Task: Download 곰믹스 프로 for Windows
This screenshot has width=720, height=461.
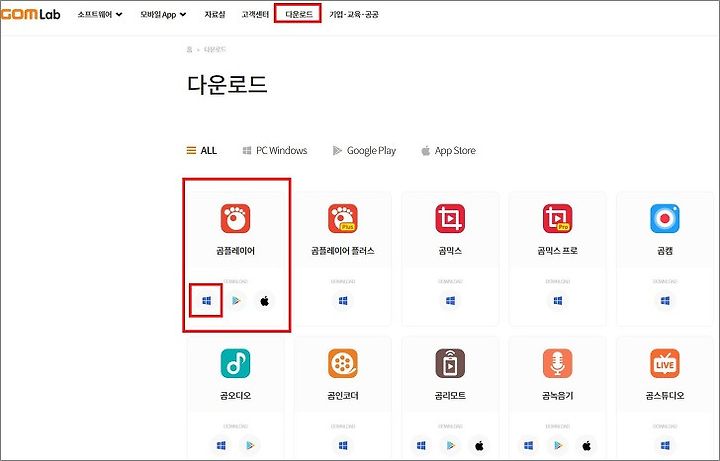Action: click(557, 301)
